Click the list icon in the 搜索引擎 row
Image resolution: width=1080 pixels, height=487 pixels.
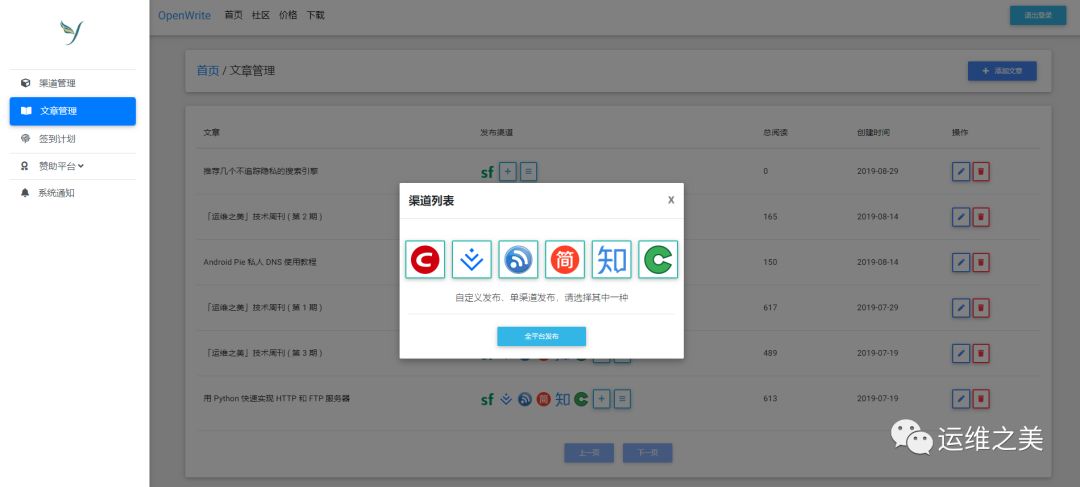click(528, 172)
